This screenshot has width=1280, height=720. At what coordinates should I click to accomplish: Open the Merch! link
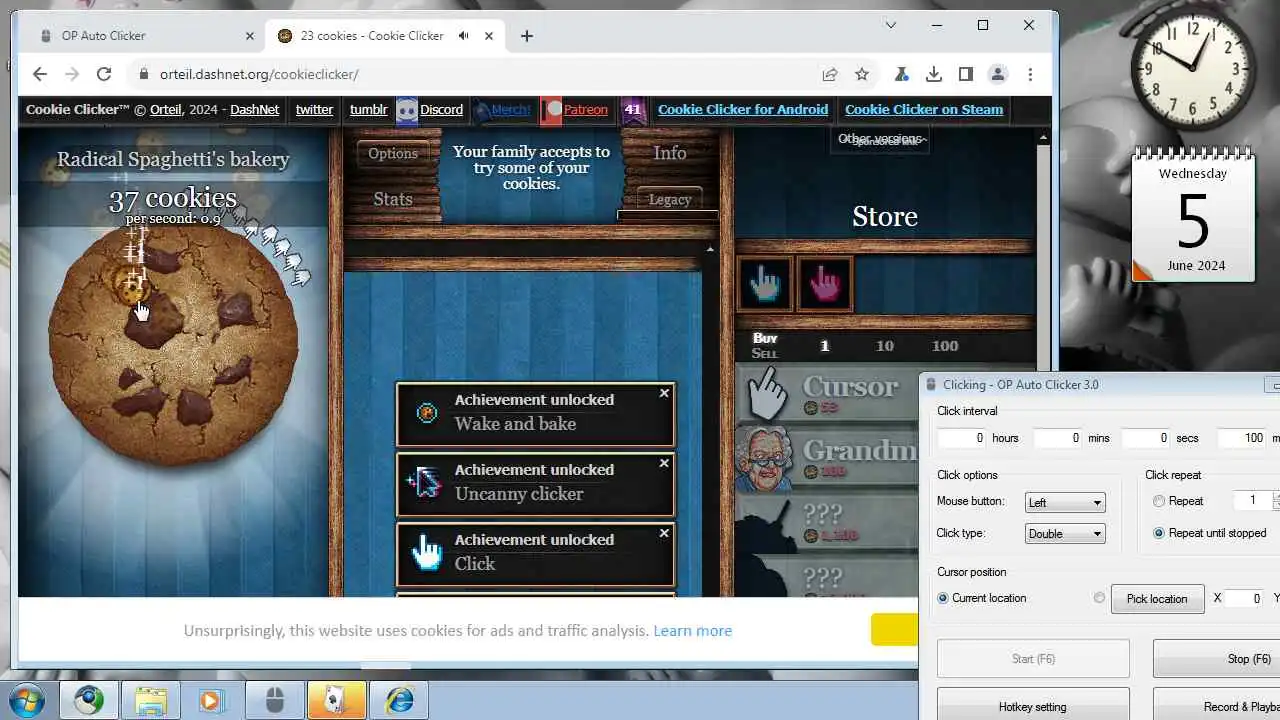(x=511, y=110)
